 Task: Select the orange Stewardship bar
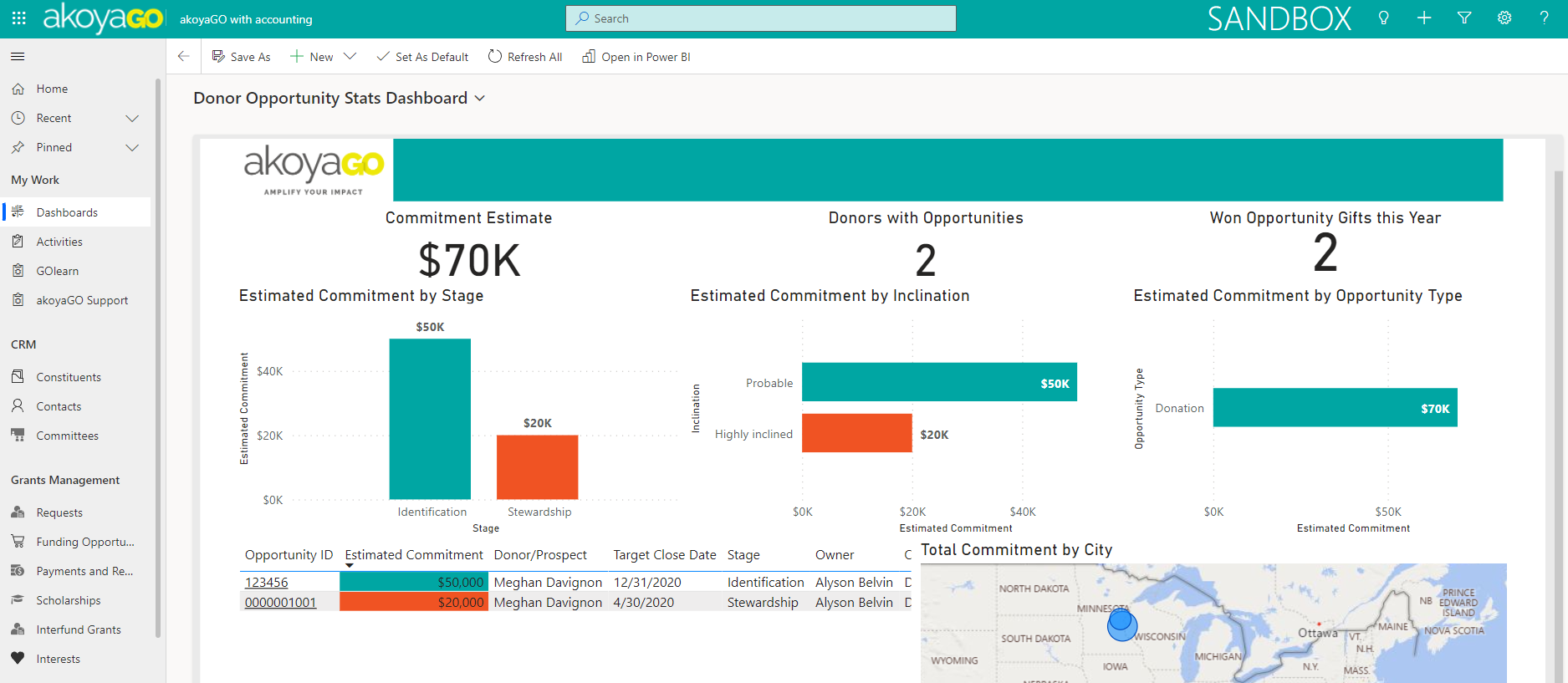[538, 467]
